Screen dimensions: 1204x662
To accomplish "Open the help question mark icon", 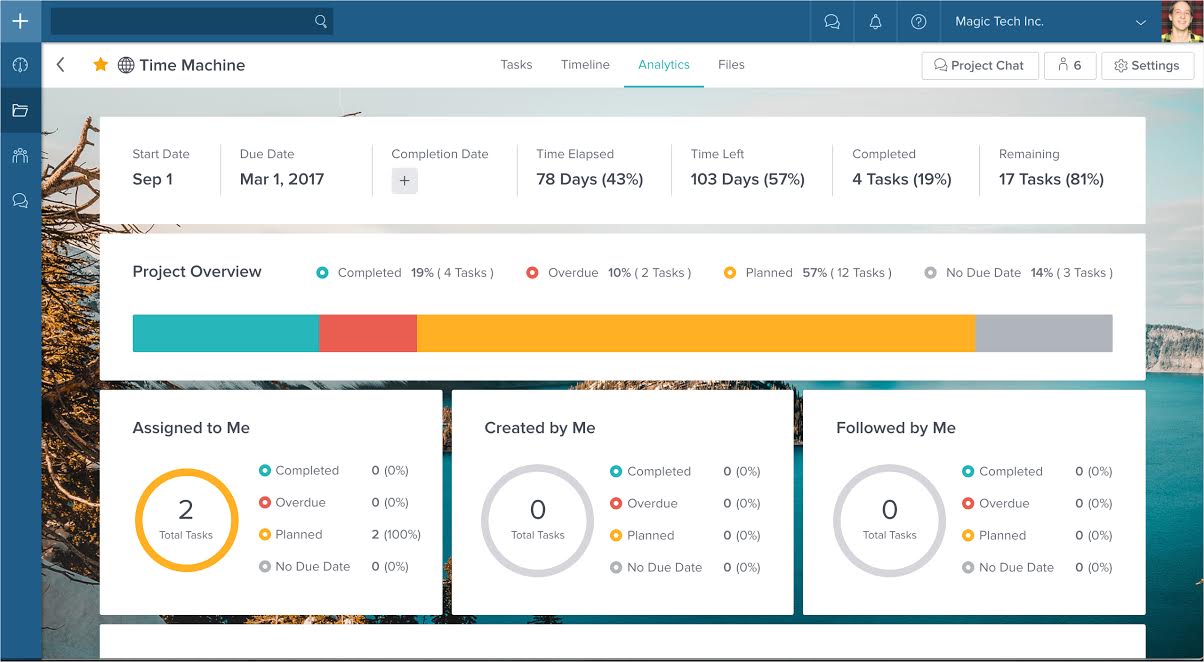I will coord(919,22).
